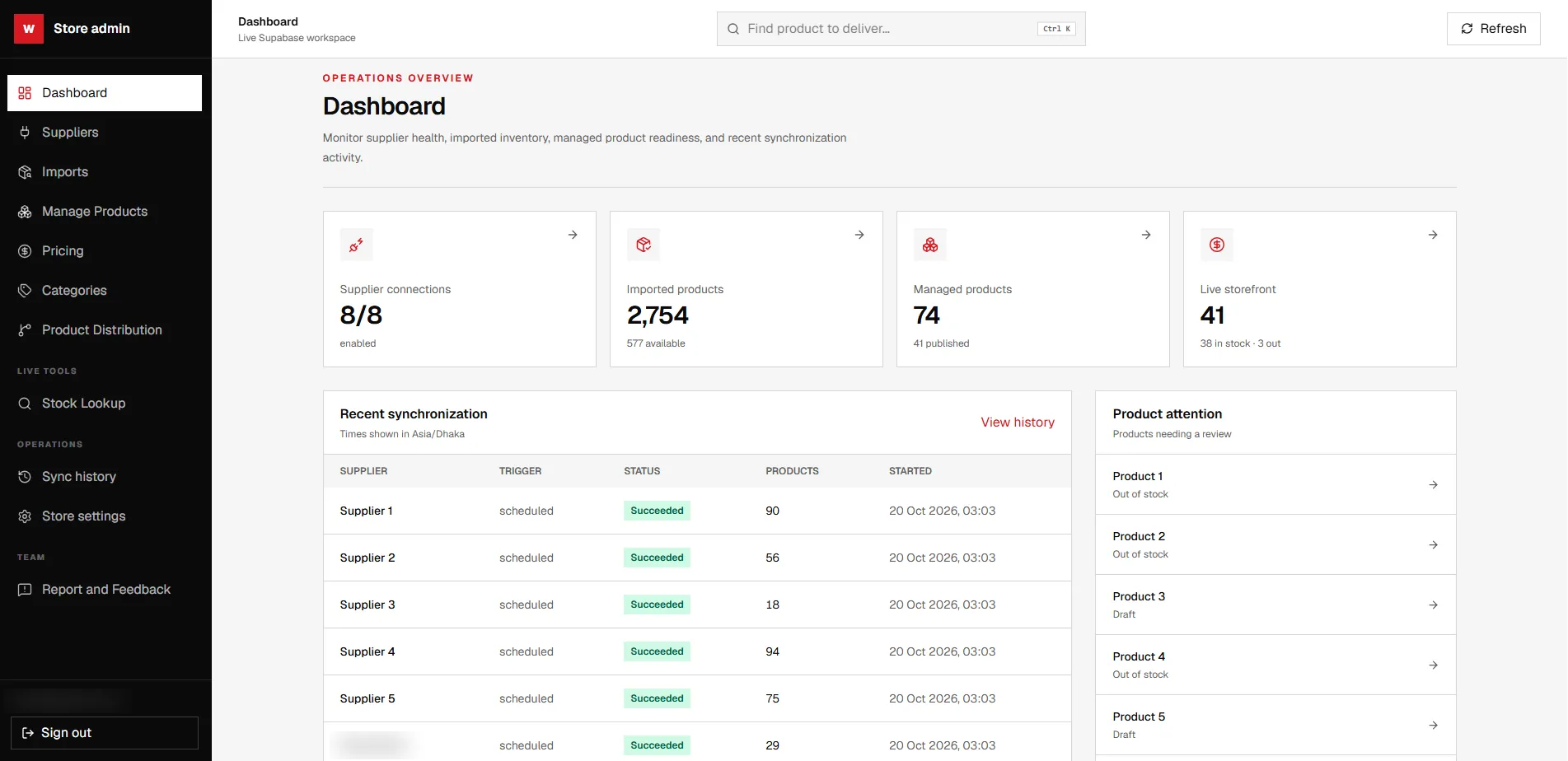Click the Supplier connections card plug icon

[357, 245]
